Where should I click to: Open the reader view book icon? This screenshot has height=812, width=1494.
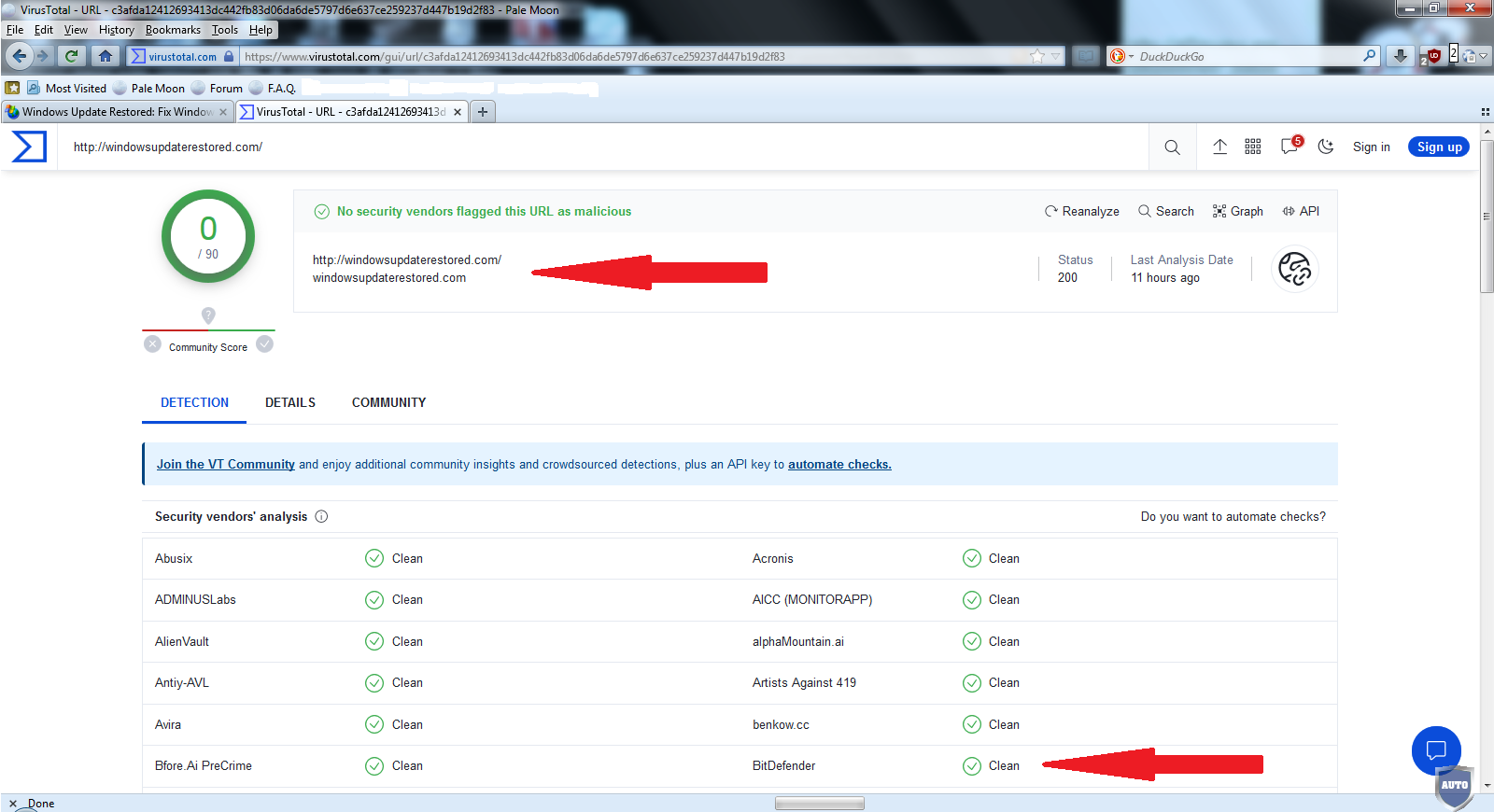(x=1086, y=56)
